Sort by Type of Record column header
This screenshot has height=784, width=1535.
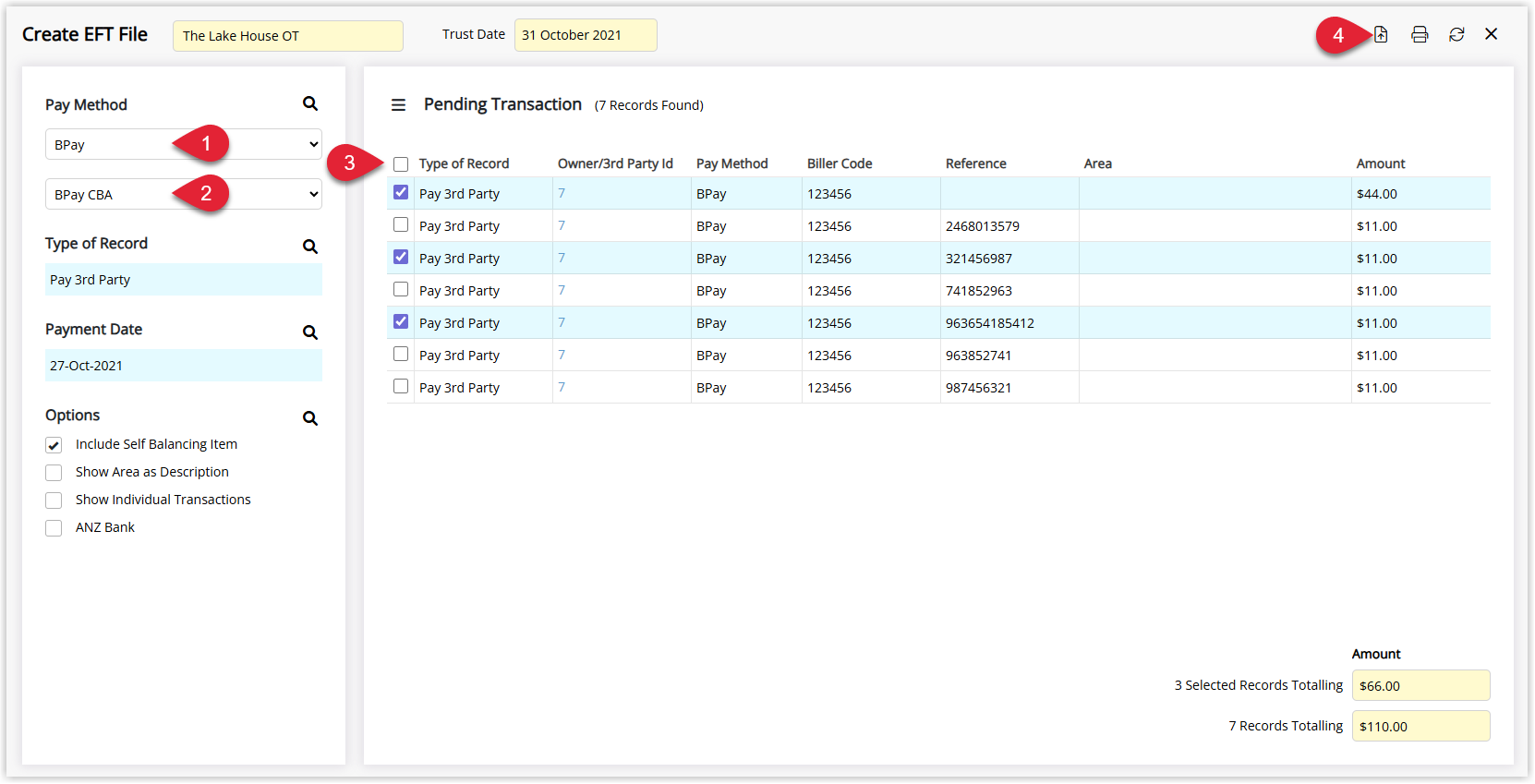(x=464, y=163)
